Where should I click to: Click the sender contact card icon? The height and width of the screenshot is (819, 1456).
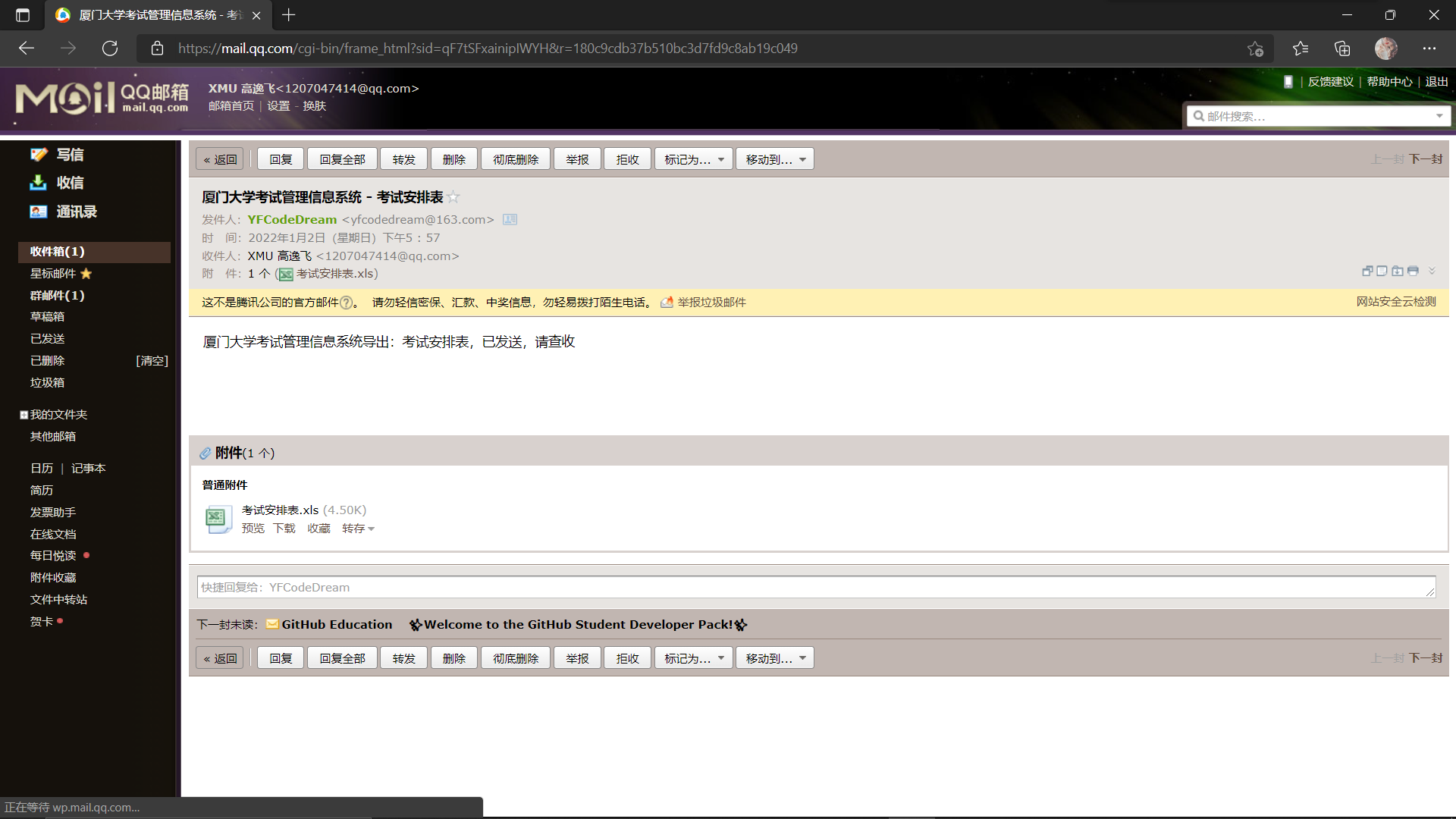(x=510, y=219)
